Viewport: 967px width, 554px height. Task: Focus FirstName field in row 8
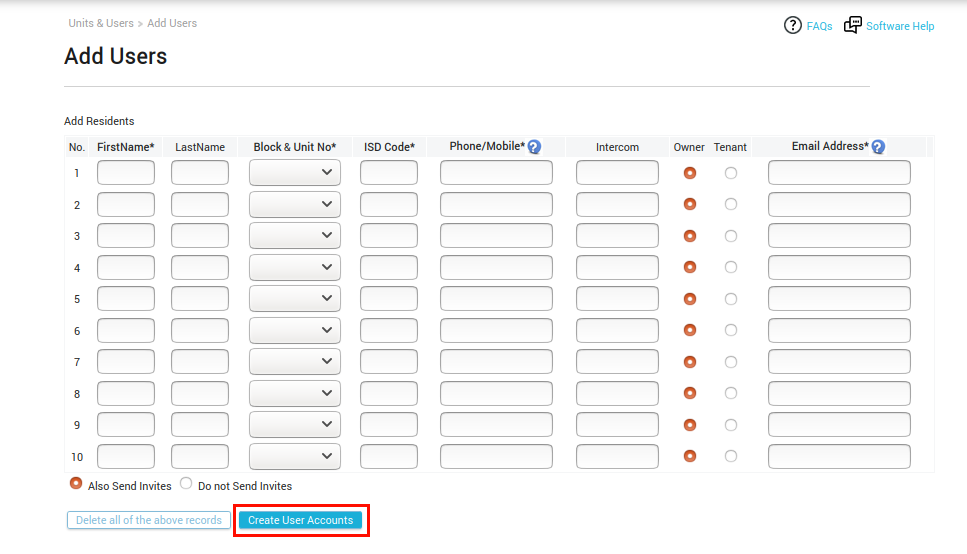126,394
